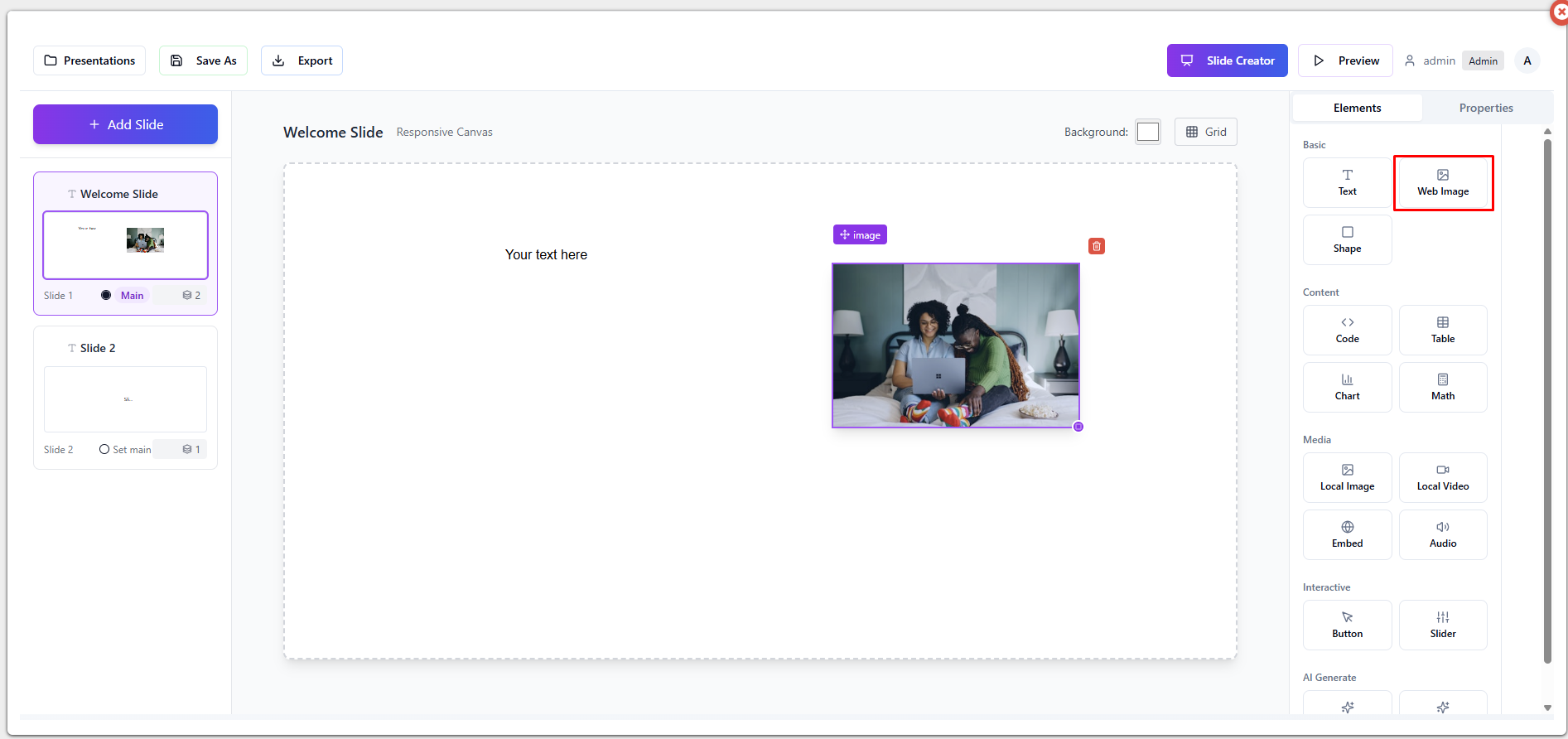Select the Main radio on Slide 1
Screen dimensions: 1568x739
[x=106, y=295]
